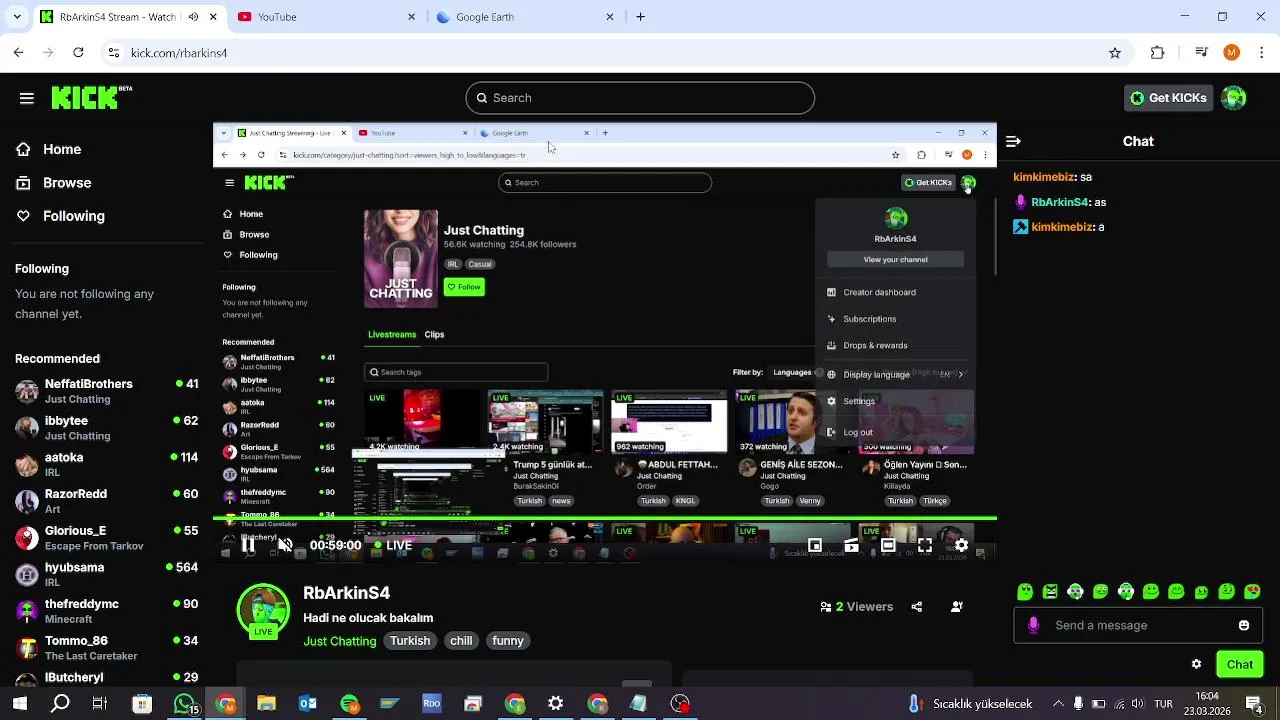Create a clip from the stream
Image resolution: width=1280 pixels, height=720 pixels.
pyautogui.click(x=851, y=545)
